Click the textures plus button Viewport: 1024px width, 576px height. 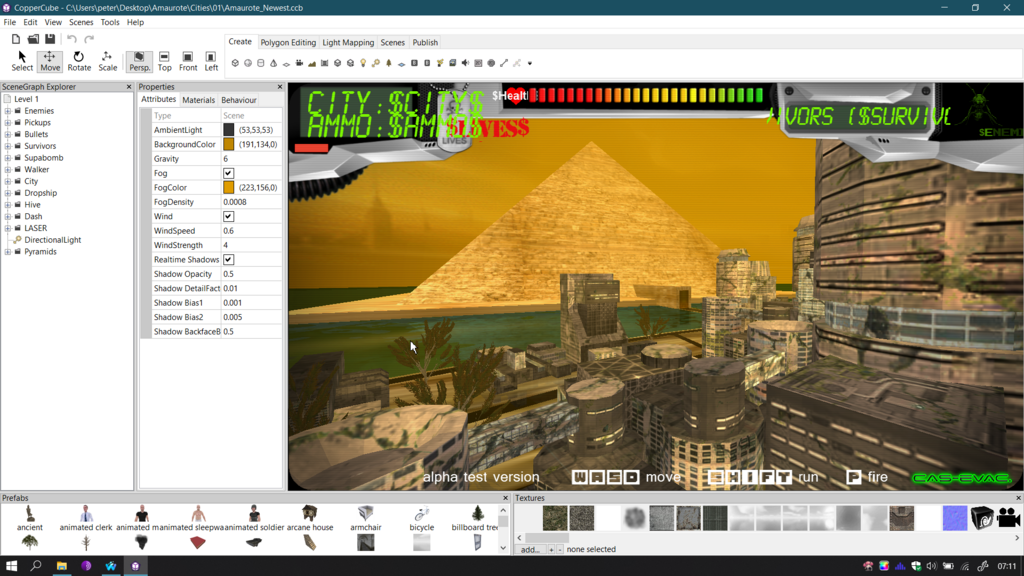pyautogui.click(x=551, y=549)
